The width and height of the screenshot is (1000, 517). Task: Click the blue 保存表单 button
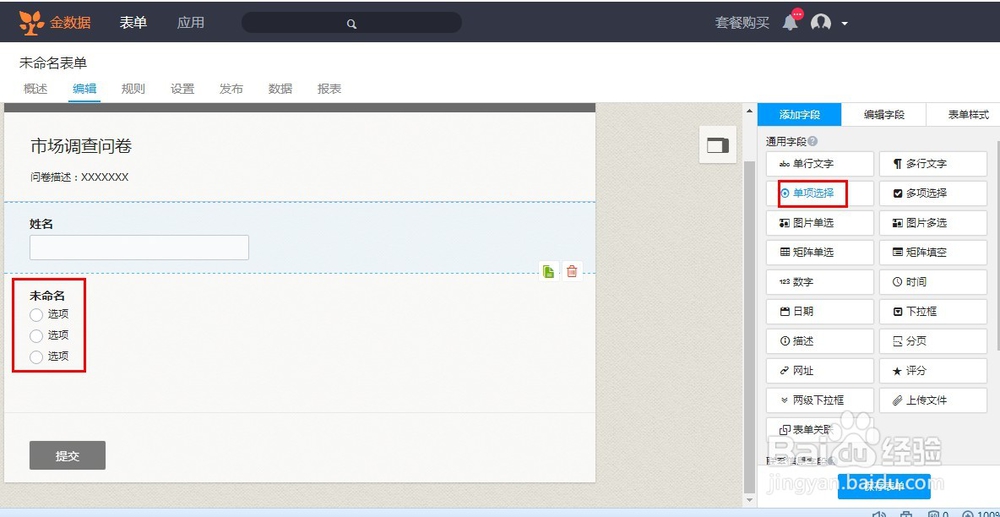[x=884, y=486]
